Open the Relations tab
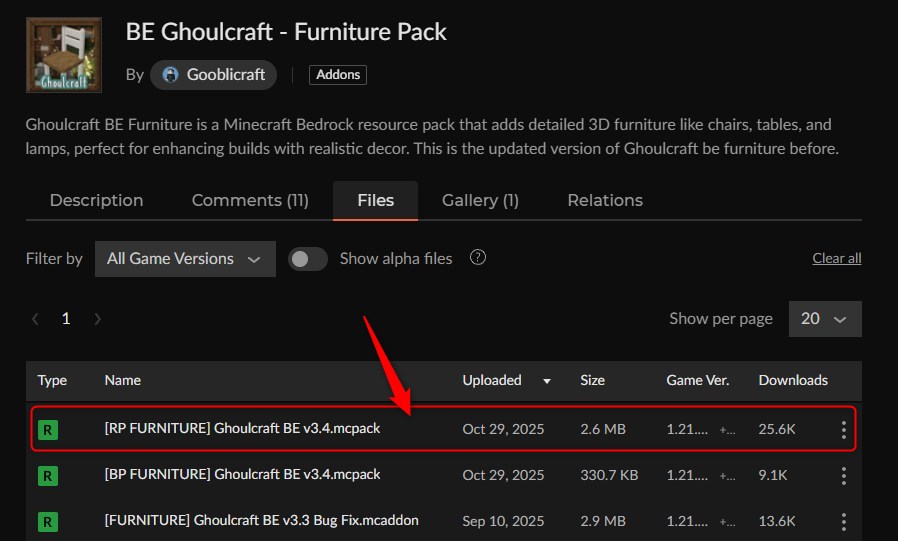 tap(605, 200)
